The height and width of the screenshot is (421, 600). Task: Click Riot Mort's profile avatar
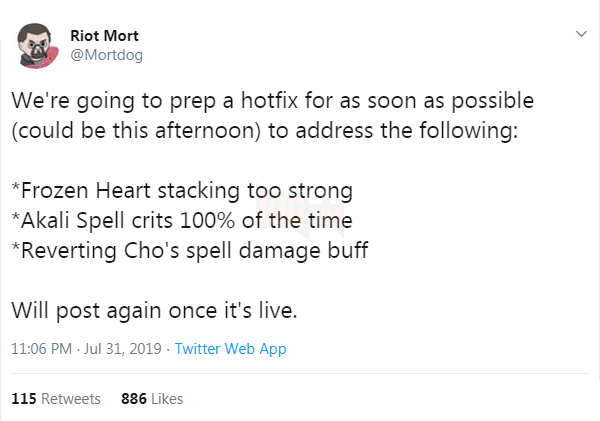point(36,46)
